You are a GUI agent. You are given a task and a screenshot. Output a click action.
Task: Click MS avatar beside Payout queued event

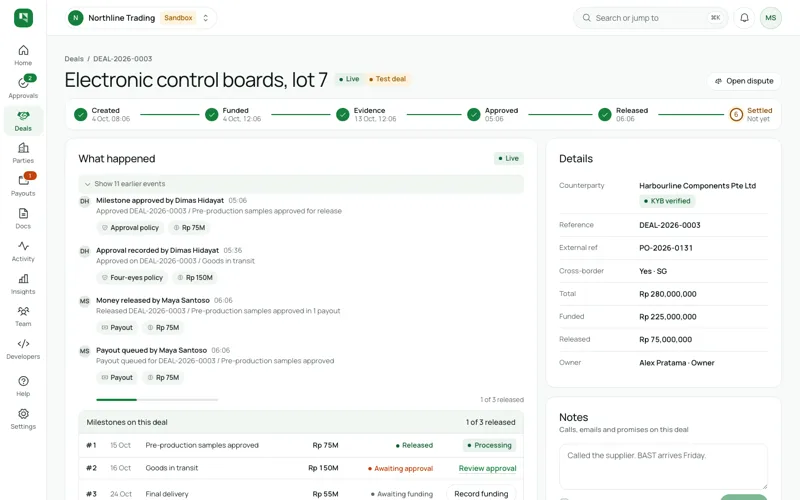84,351
